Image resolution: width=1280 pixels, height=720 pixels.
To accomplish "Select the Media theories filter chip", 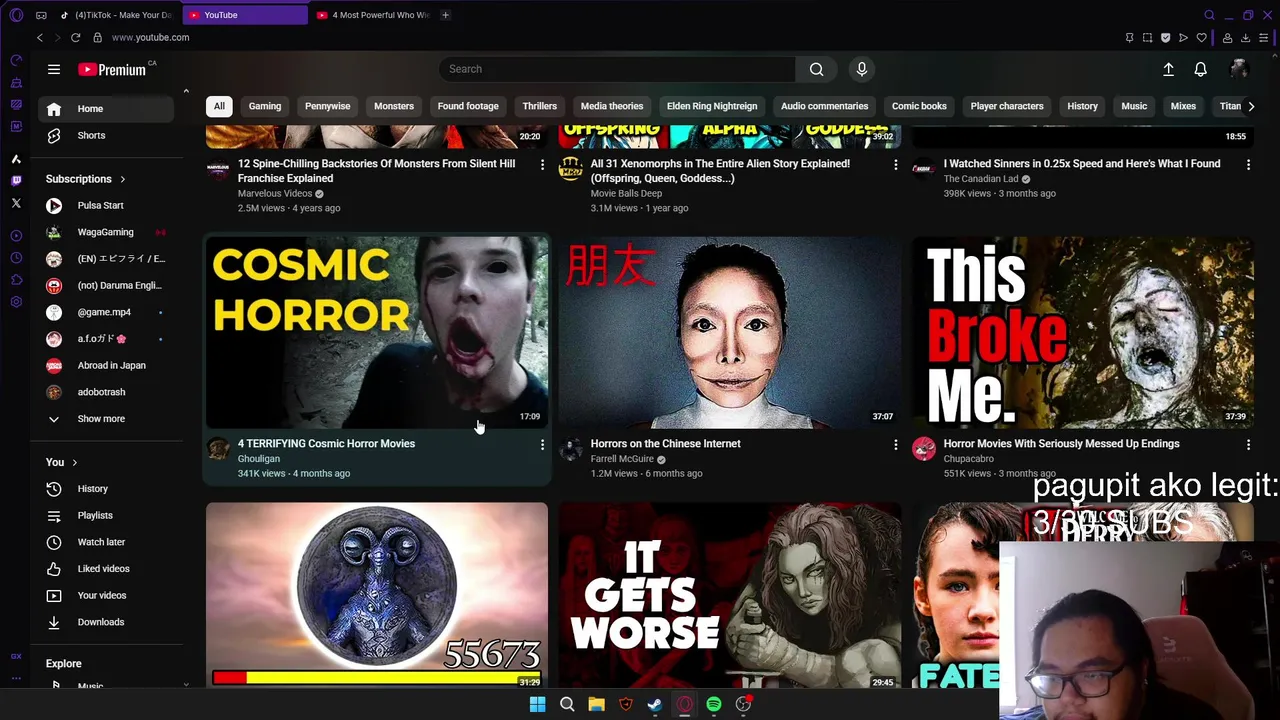I will 612,106.
